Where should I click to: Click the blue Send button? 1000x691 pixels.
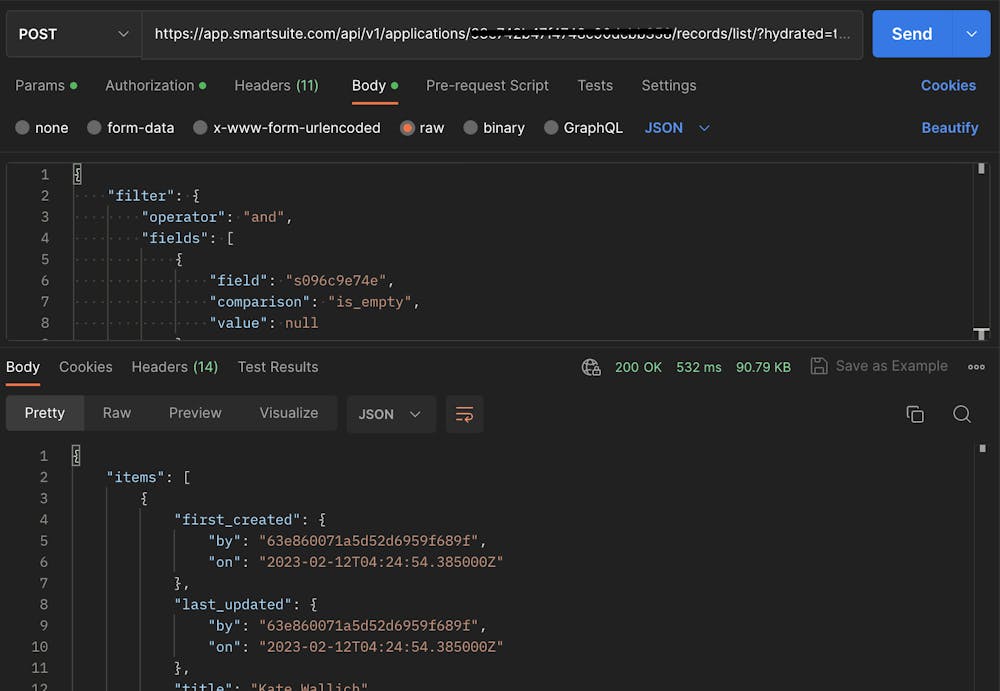click(x=912, y=34)
